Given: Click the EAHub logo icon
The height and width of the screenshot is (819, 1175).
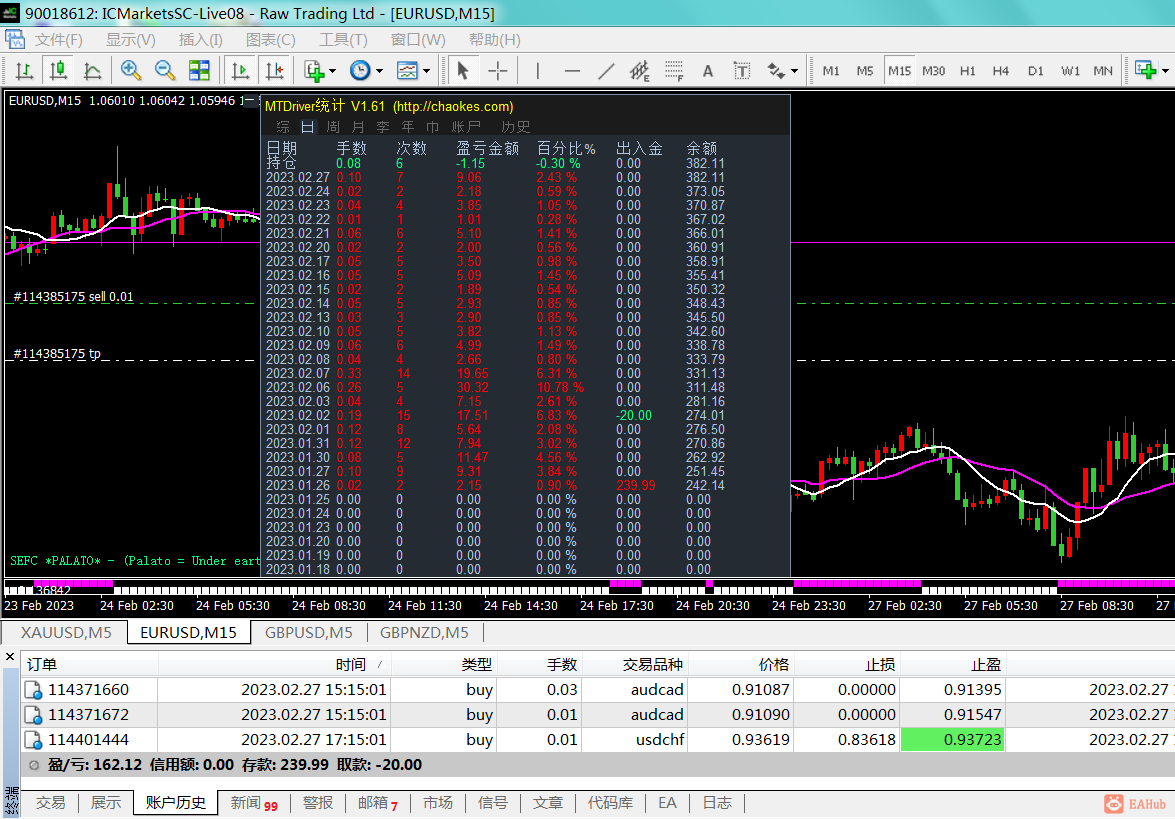Looking at the screenshot, I should pos(1114,803).
